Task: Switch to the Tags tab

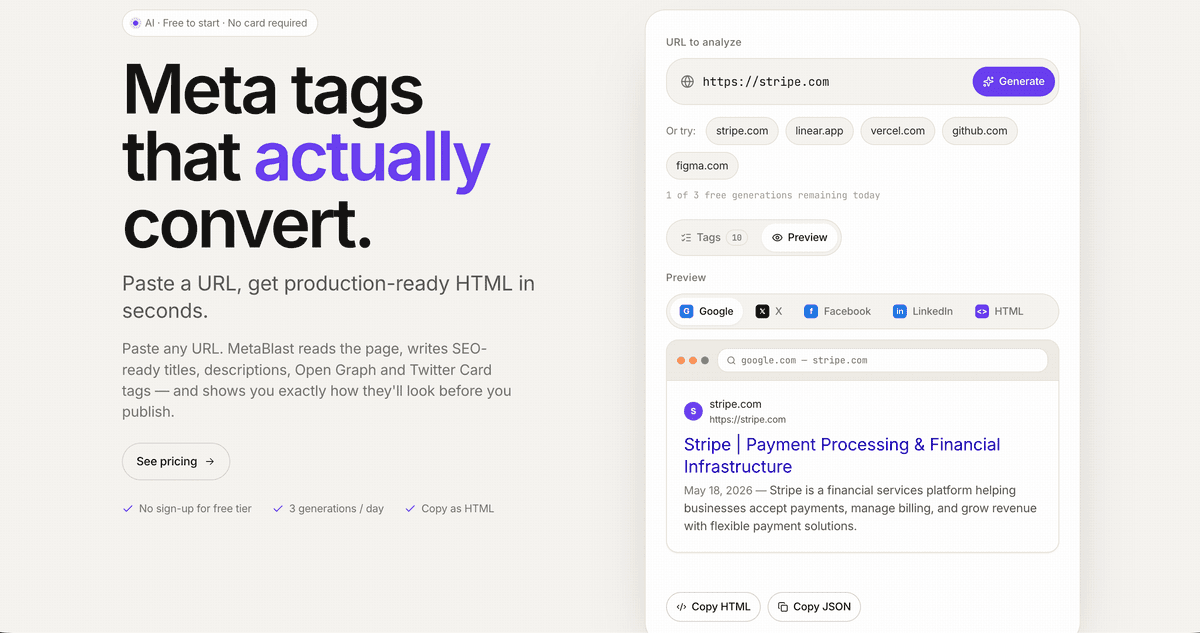Action: pos(713,238)
